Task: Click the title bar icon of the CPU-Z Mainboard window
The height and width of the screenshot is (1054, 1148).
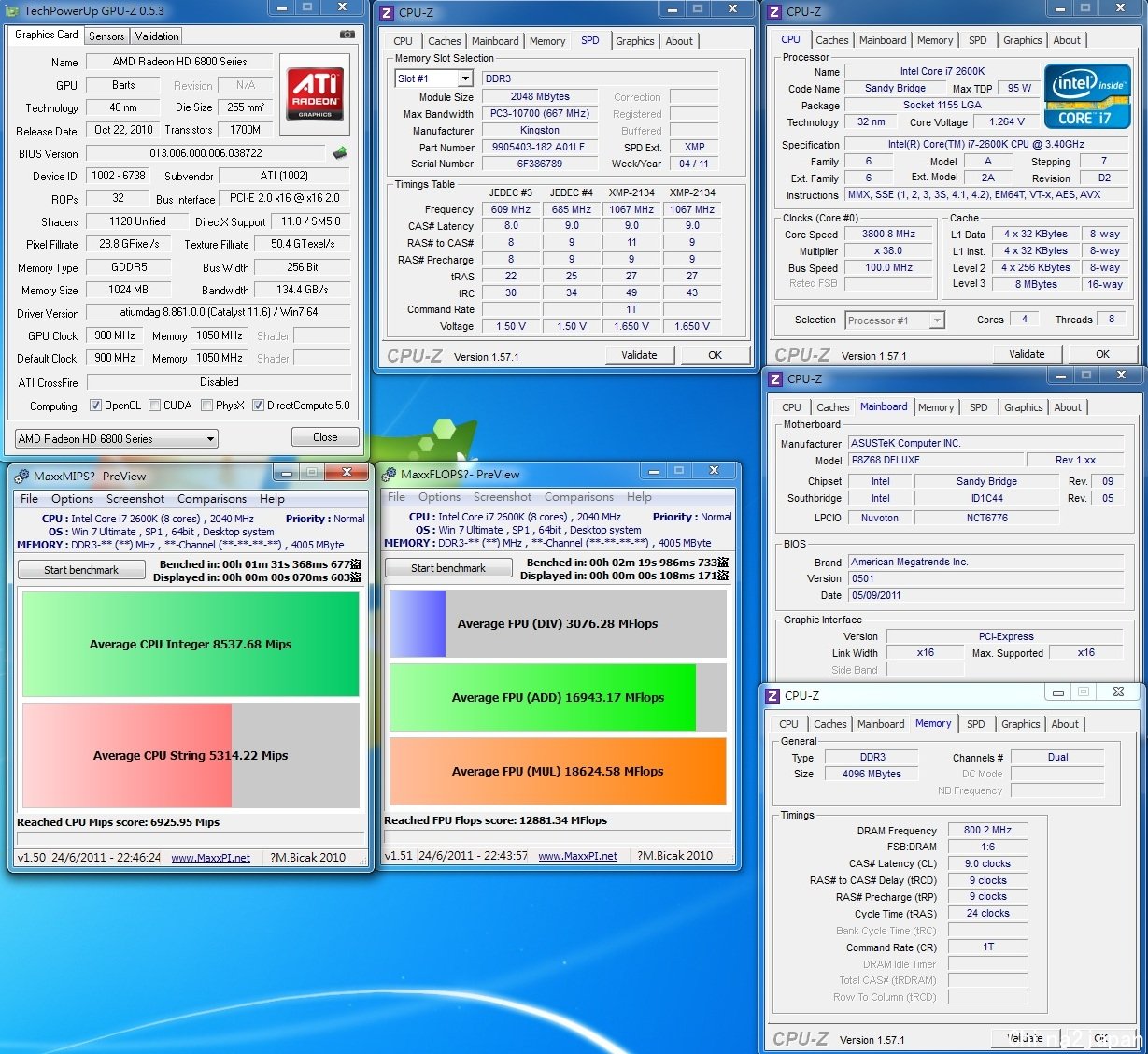Action: [774, 378]
